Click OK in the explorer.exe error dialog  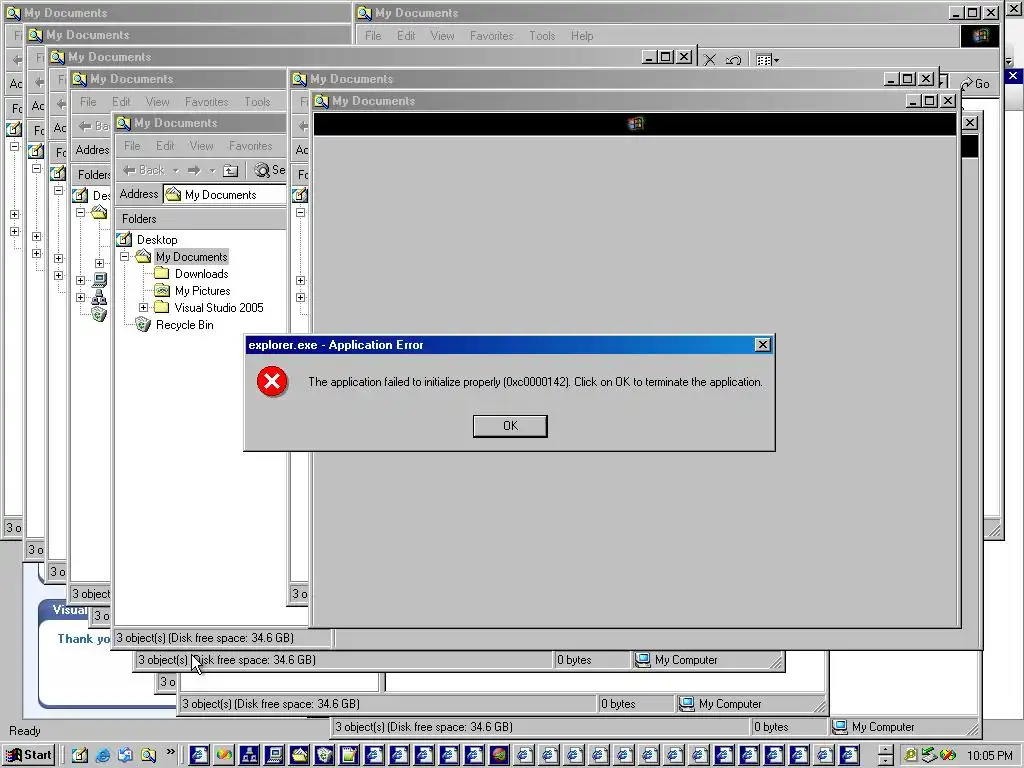pyautogui.click(x=510, y=426)
